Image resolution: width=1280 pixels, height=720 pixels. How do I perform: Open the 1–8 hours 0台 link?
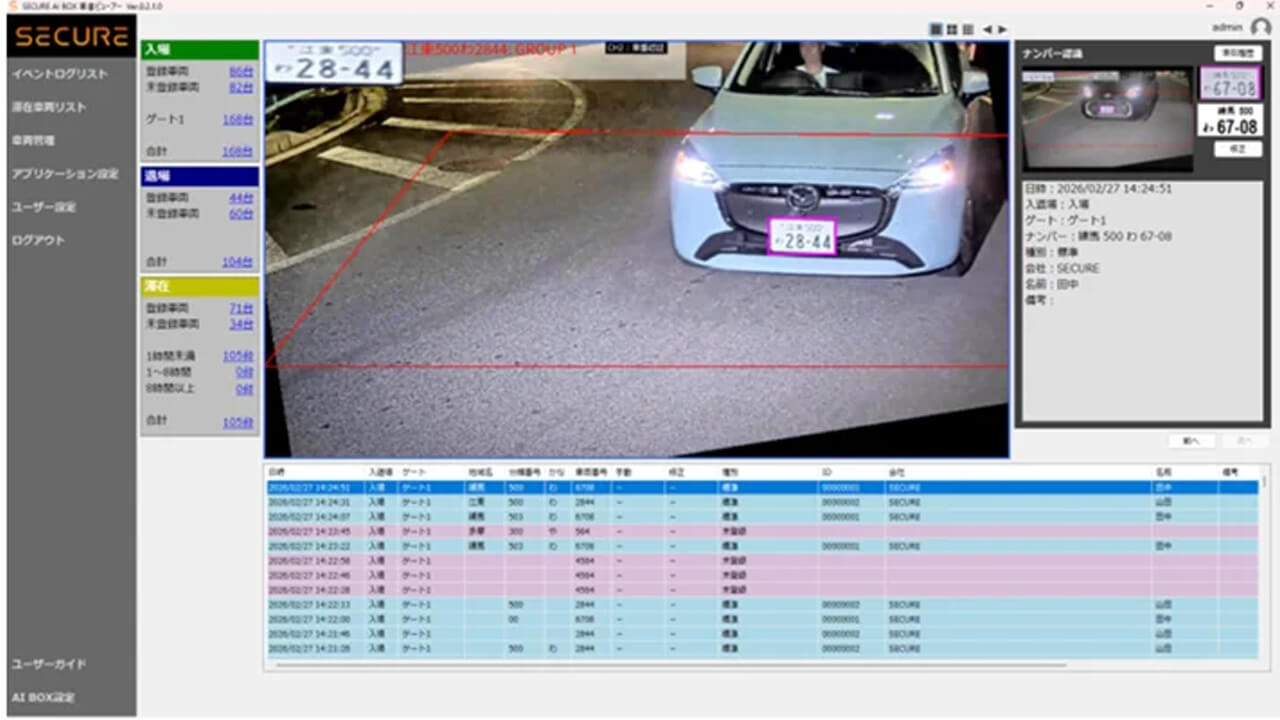pyautogui.click(x=244, y=372)
